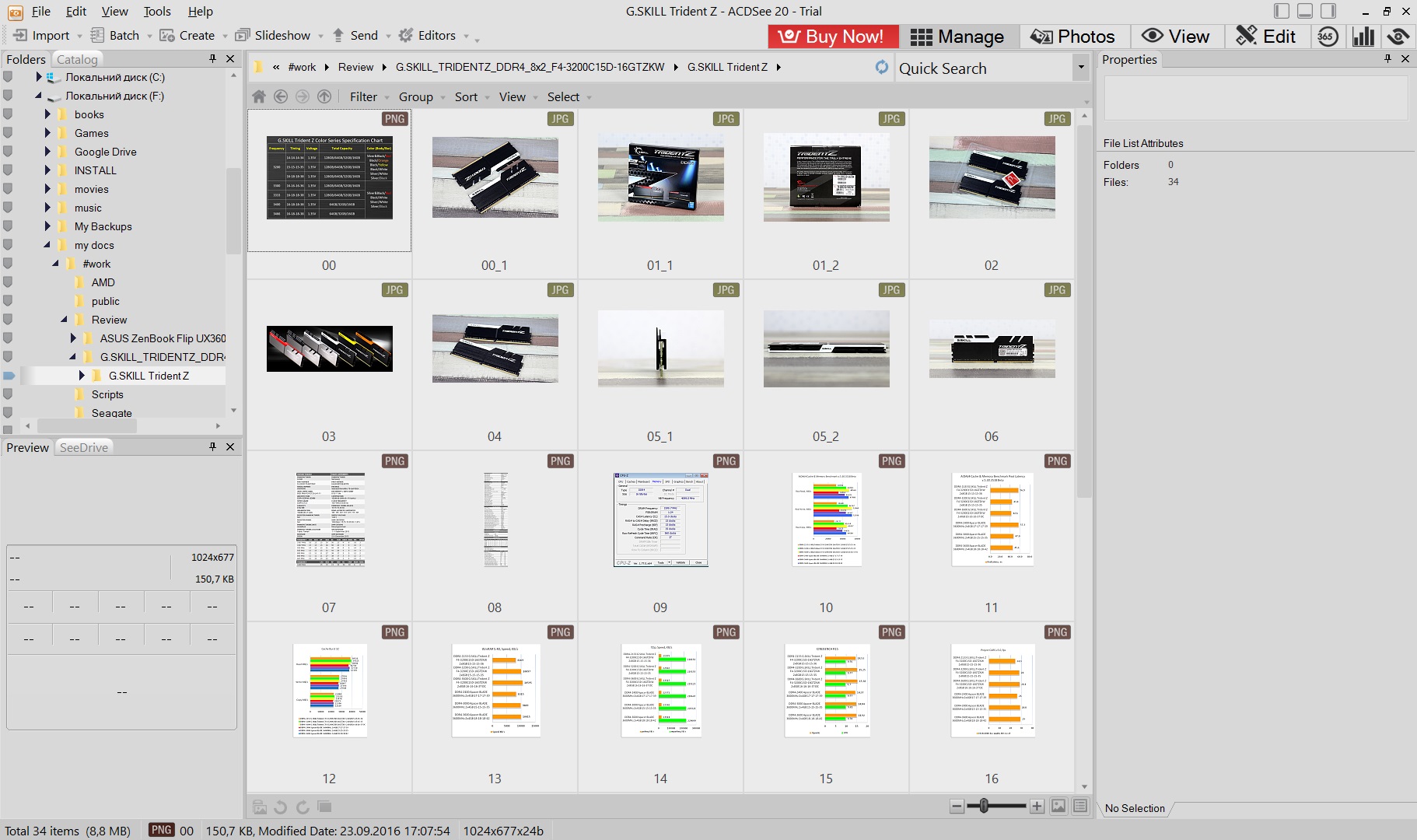Click the View dropdown in file list toolbar
The width and height of the screenshot is (1417, 840).
pos(518,96)
